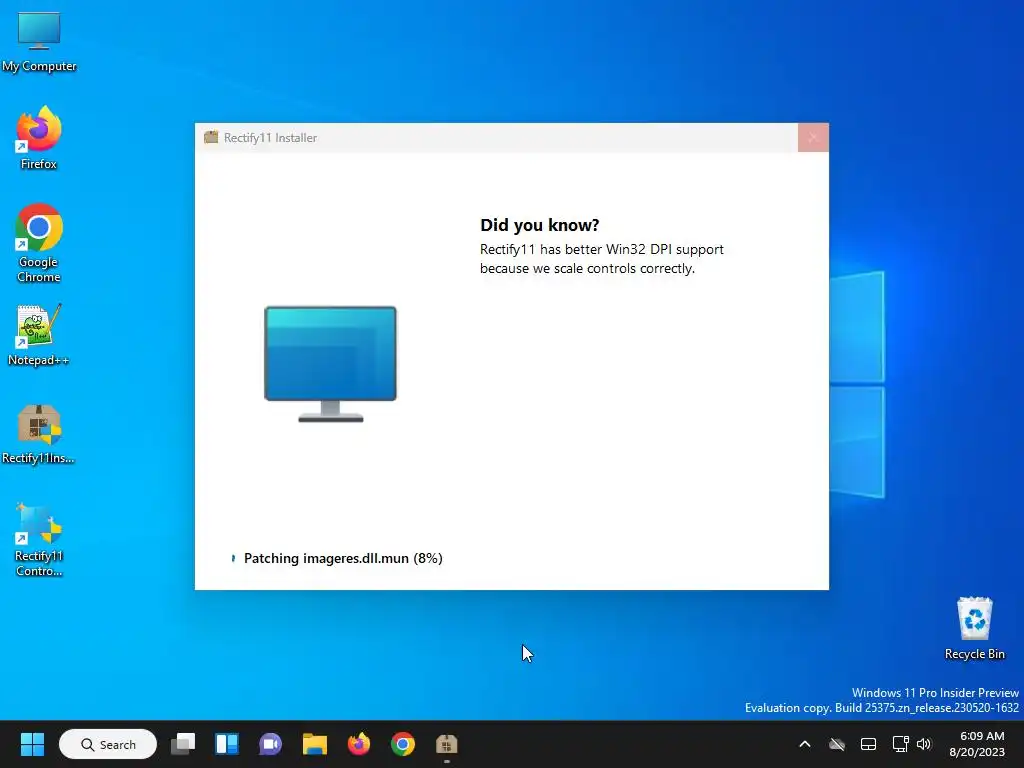Open the My Computer desktop icon
Image resolution: width=1024 pixels, height=768 pixels.
pyautogui.click(x=39, y=41)
